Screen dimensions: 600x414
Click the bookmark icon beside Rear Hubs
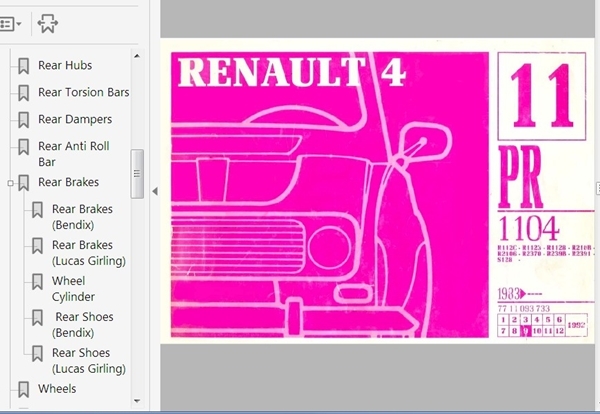[24, 66]
